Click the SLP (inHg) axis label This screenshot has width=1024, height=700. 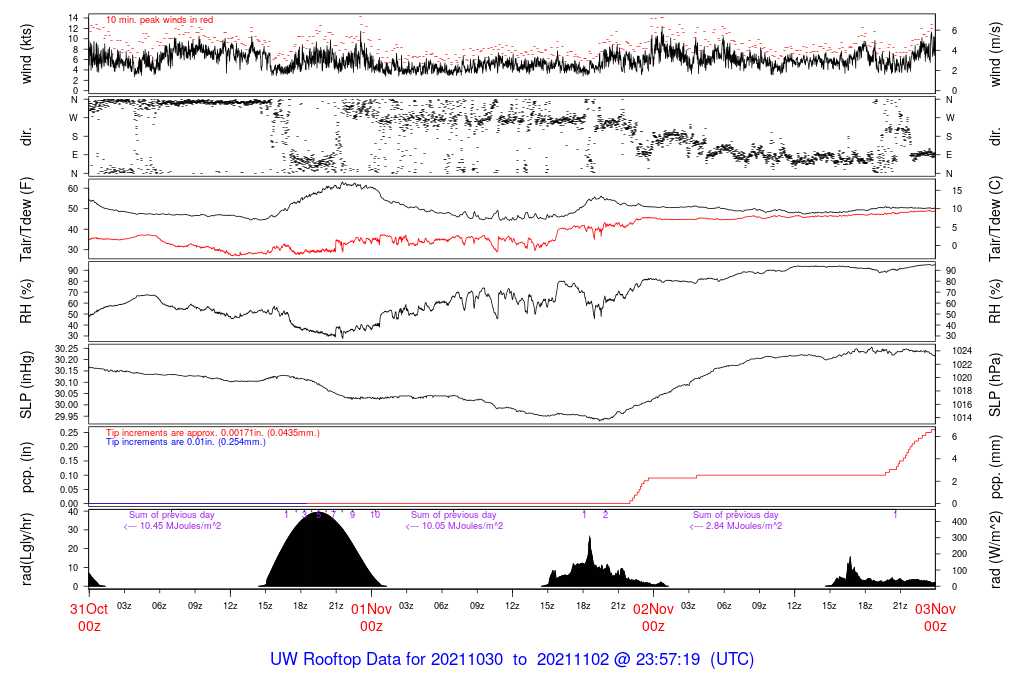27,385
